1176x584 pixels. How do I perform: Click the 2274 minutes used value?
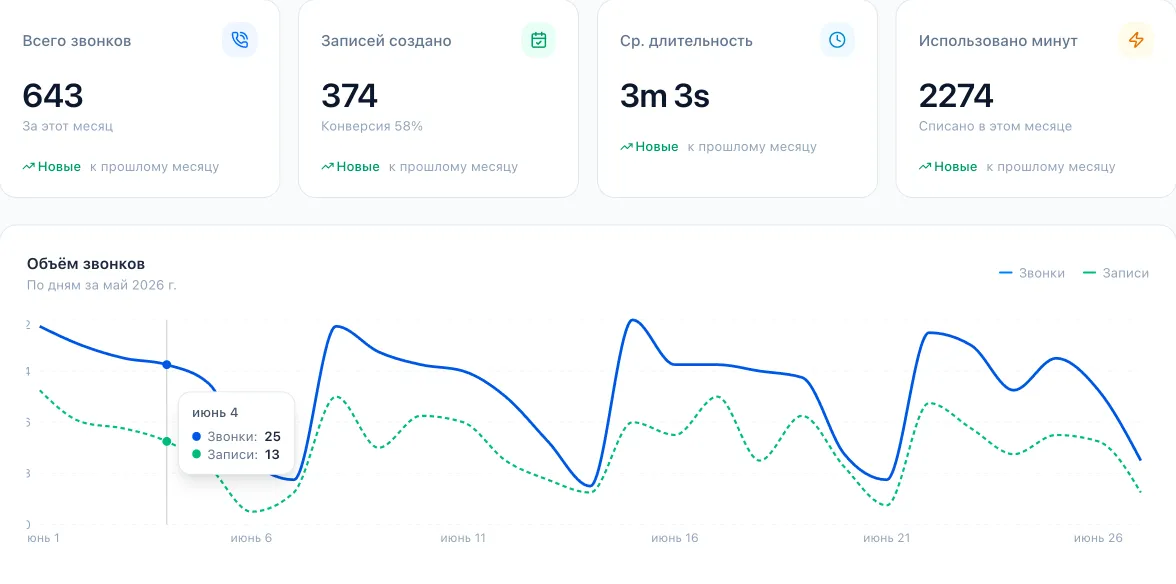[956, 96]
